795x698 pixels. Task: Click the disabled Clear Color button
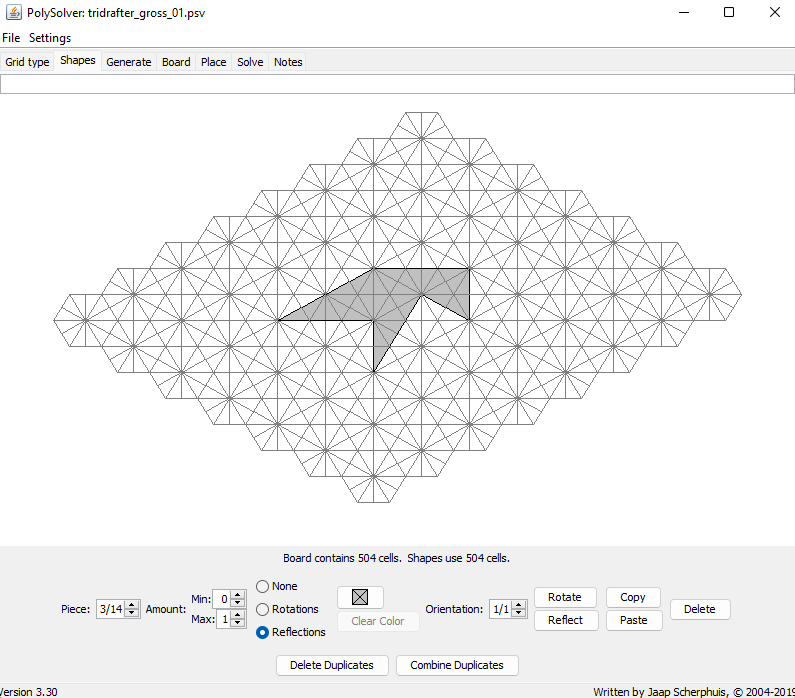[378, 621]
